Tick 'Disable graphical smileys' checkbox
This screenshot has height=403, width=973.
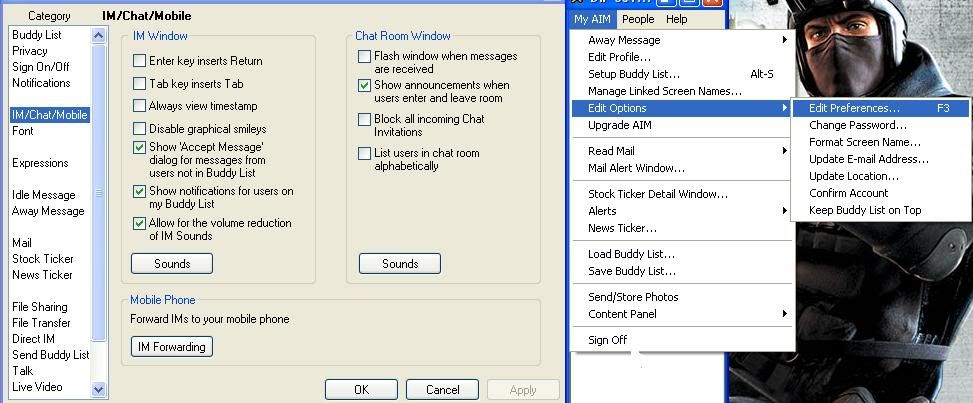(x=140, y=129)
